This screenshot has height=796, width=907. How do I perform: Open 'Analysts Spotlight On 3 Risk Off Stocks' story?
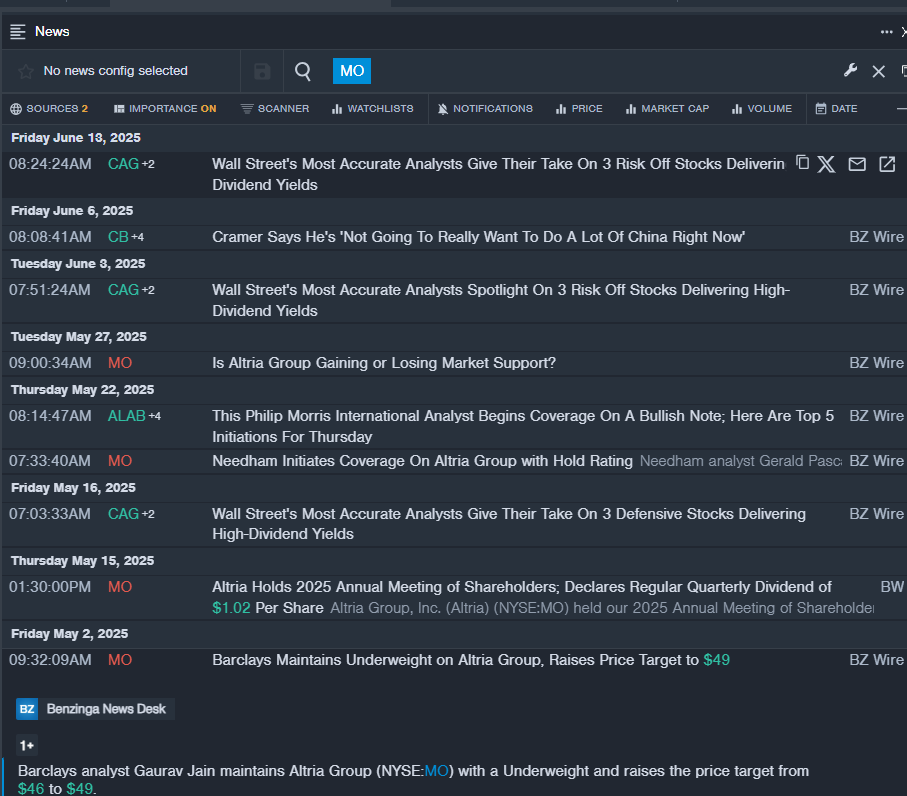(x=501, y=300)
